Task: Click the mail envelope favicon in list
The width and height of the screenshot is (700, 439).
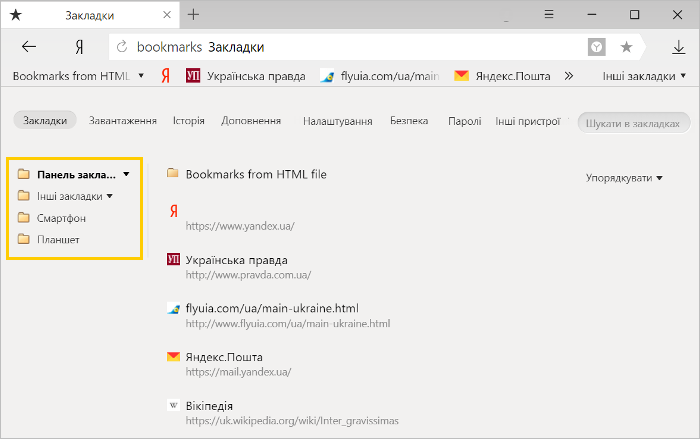Action: (173, 356)
